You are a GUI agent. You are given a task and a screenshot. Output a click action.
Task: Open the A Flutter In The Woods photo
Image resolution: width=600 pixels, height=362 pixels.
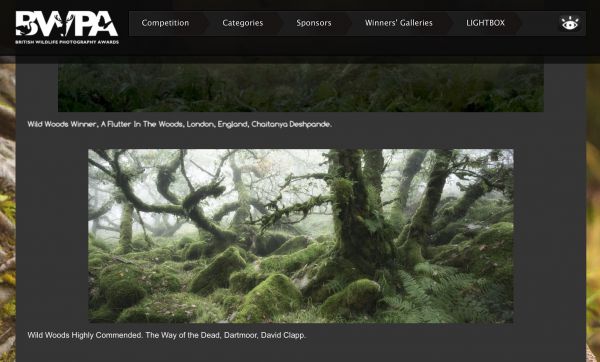[301, 88]
